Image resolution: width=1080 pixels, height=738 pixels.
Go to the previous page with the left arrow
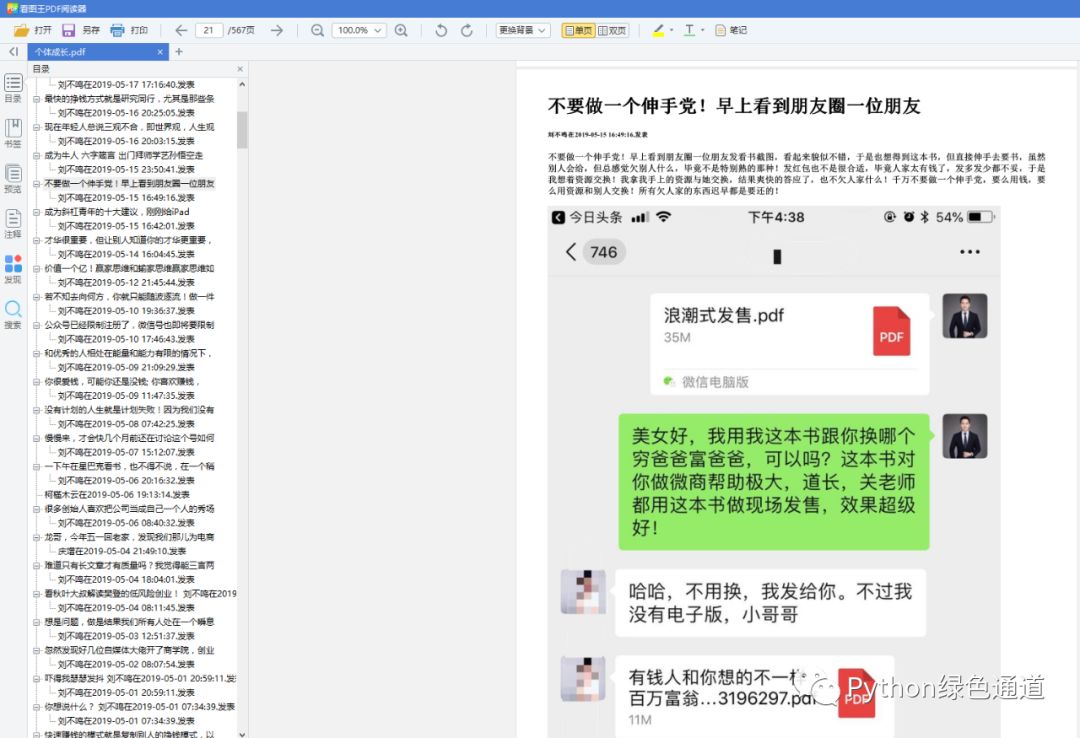point(181,30)
